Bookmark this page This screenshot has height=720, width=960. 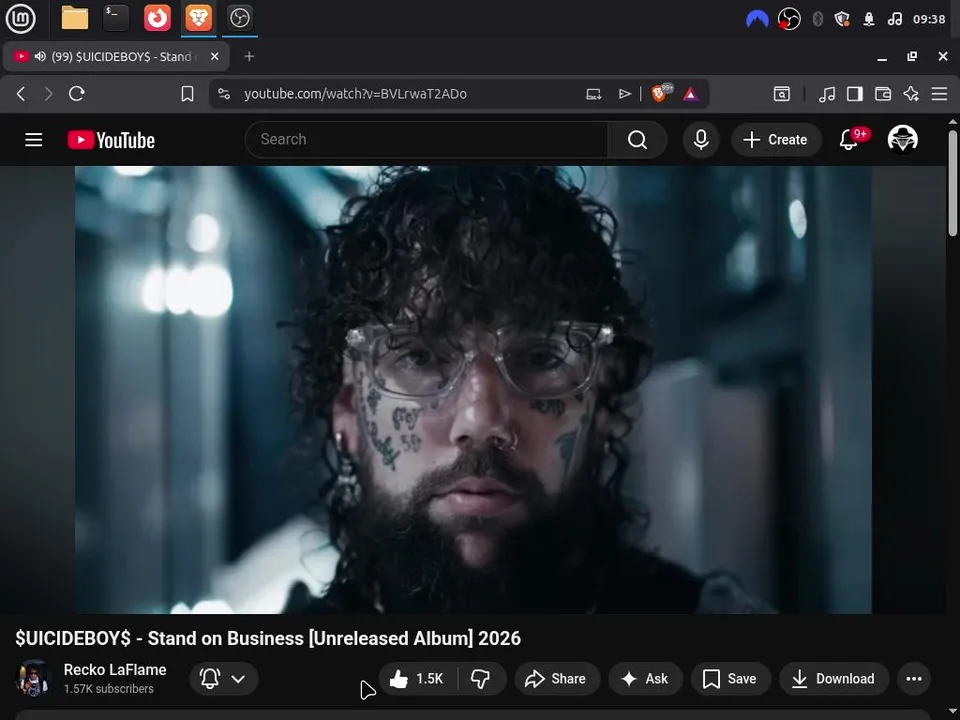187,94
